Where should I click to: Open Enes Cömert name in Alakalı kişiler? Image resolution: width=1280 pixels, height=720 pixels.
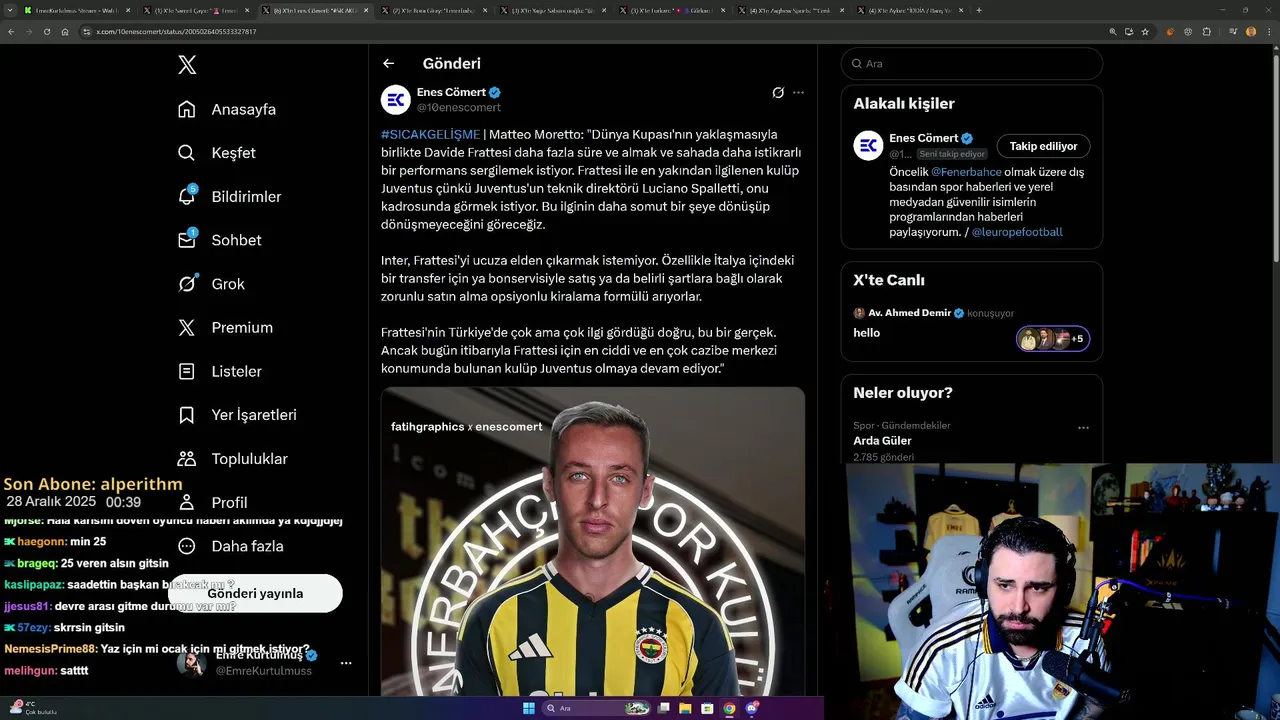click(923, 138)
